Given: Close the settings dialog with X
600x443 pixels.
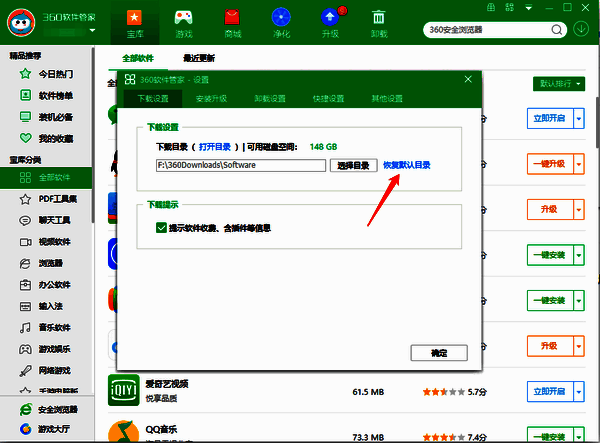Looking at the screenshot, I should [x=468, y=79].
